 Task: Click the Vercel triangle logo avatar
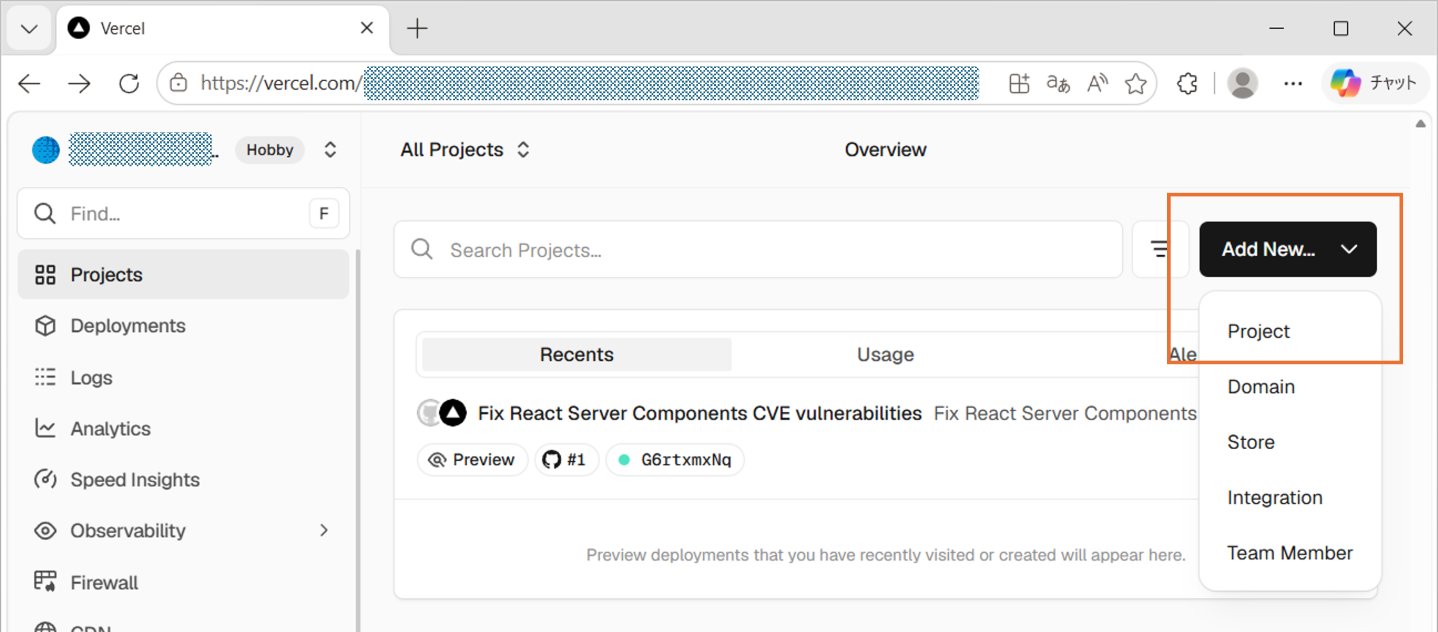tap(453, 413)
